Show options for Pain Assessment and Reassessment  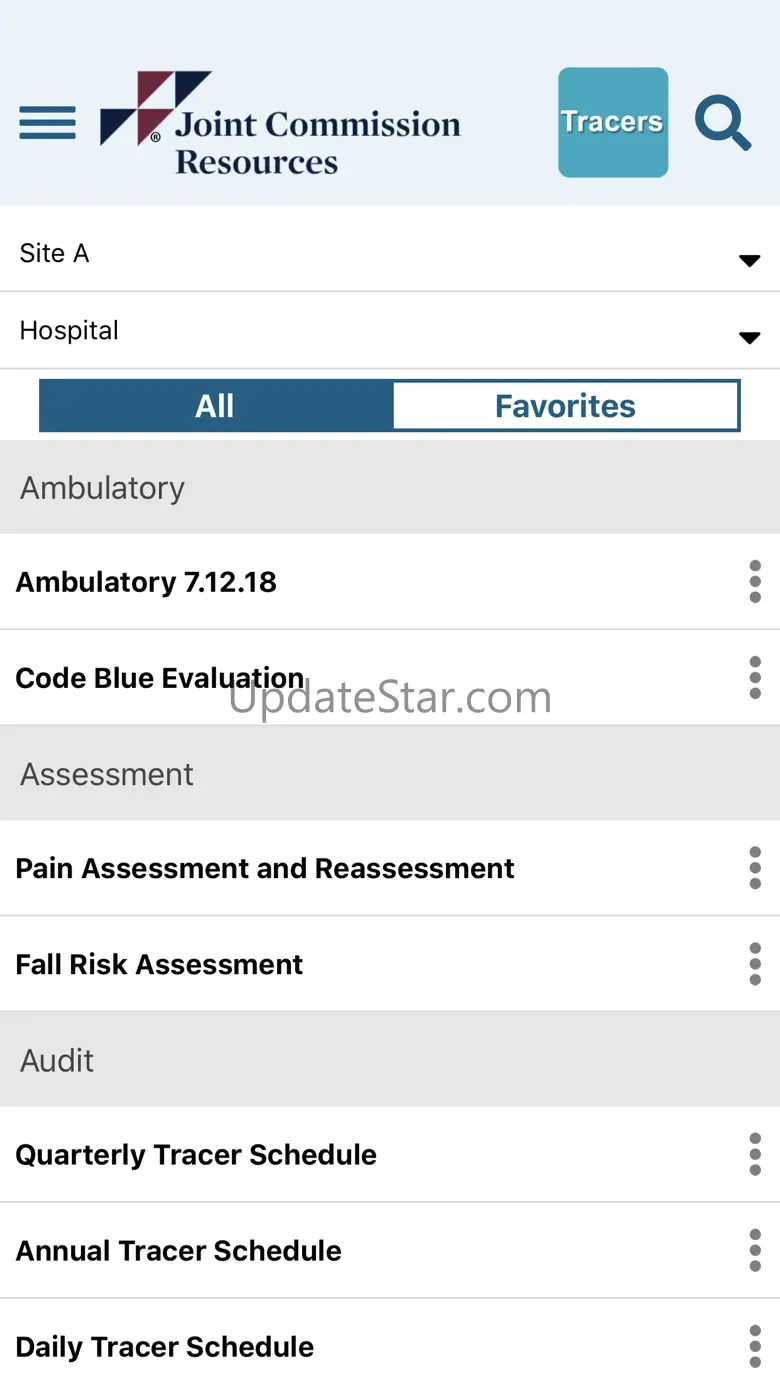[755, 868]
